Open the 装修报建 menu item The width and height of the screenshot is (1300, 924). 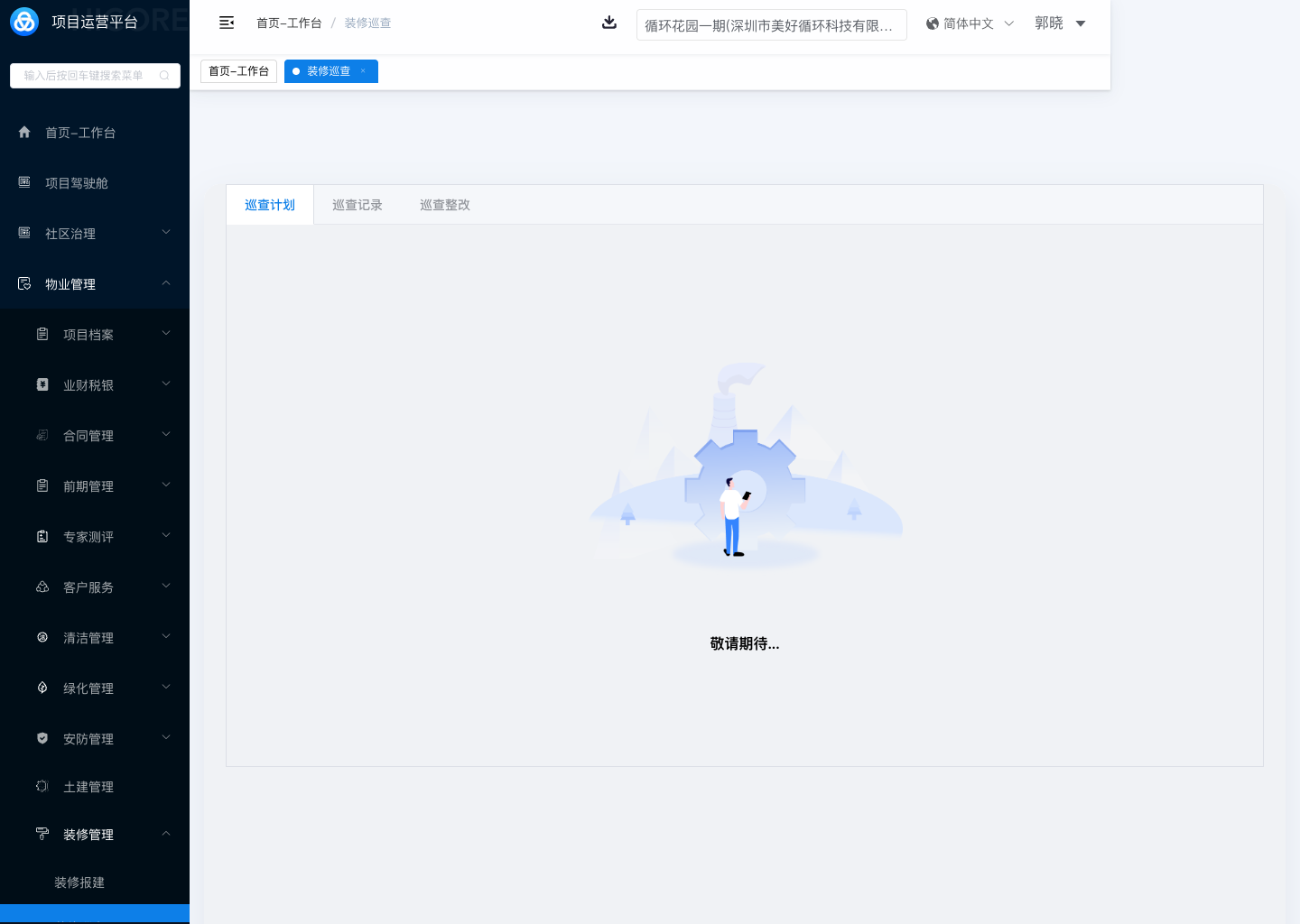[x=79, y=882]
